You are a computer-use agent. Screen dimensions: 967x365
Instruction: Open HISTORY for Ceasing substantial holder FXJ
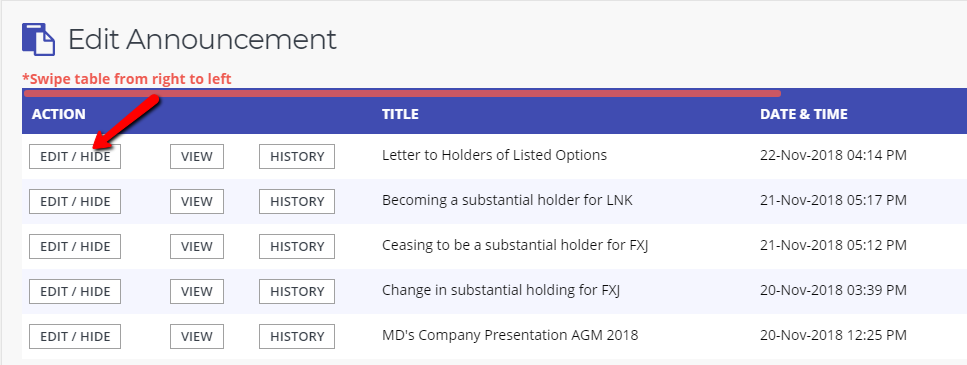pyautogui.click(x=297, y=247)
